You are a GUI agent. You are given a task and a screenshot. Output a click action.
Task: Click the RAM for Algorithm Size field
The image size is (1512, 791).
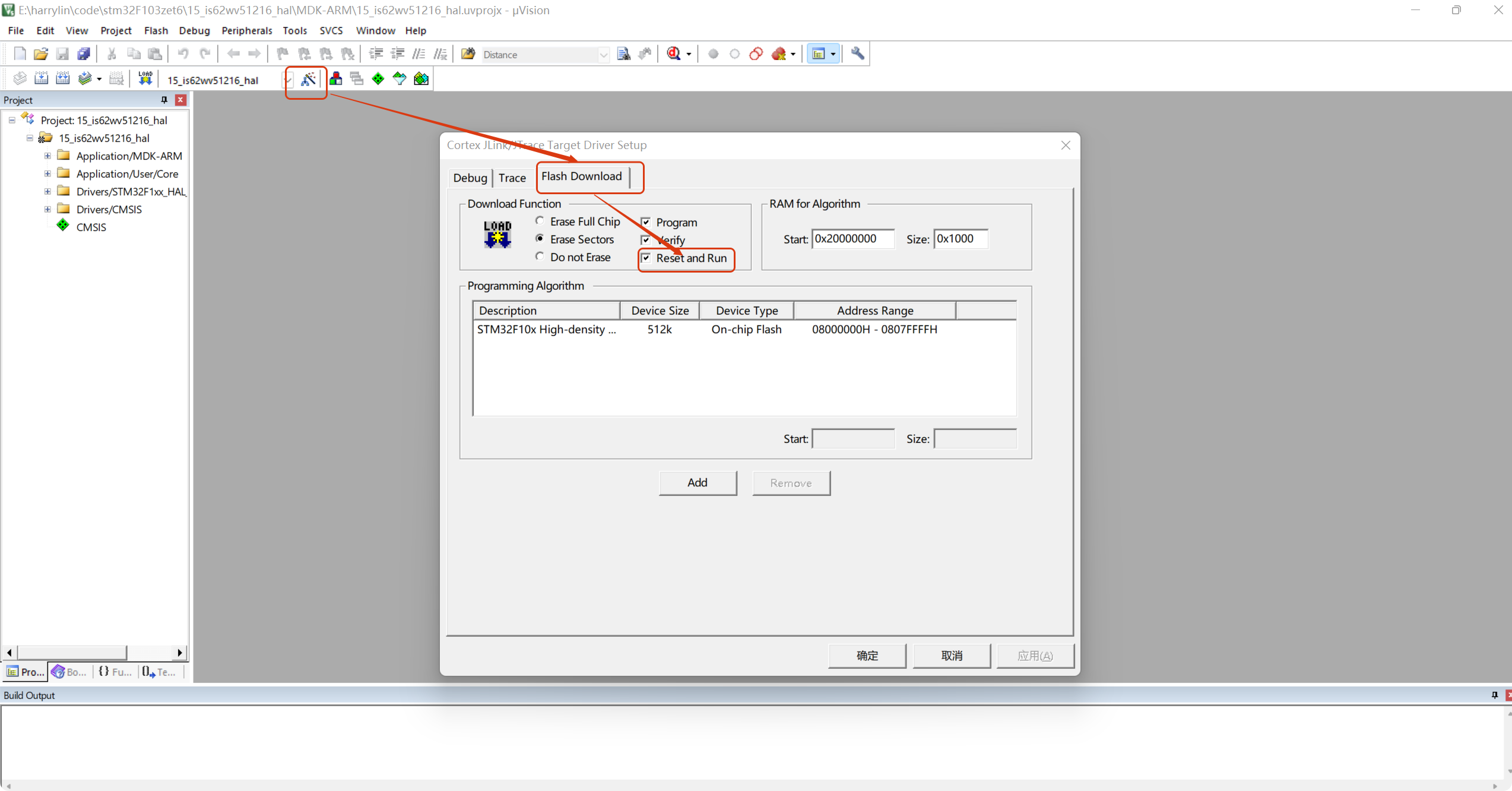(961, 239)
